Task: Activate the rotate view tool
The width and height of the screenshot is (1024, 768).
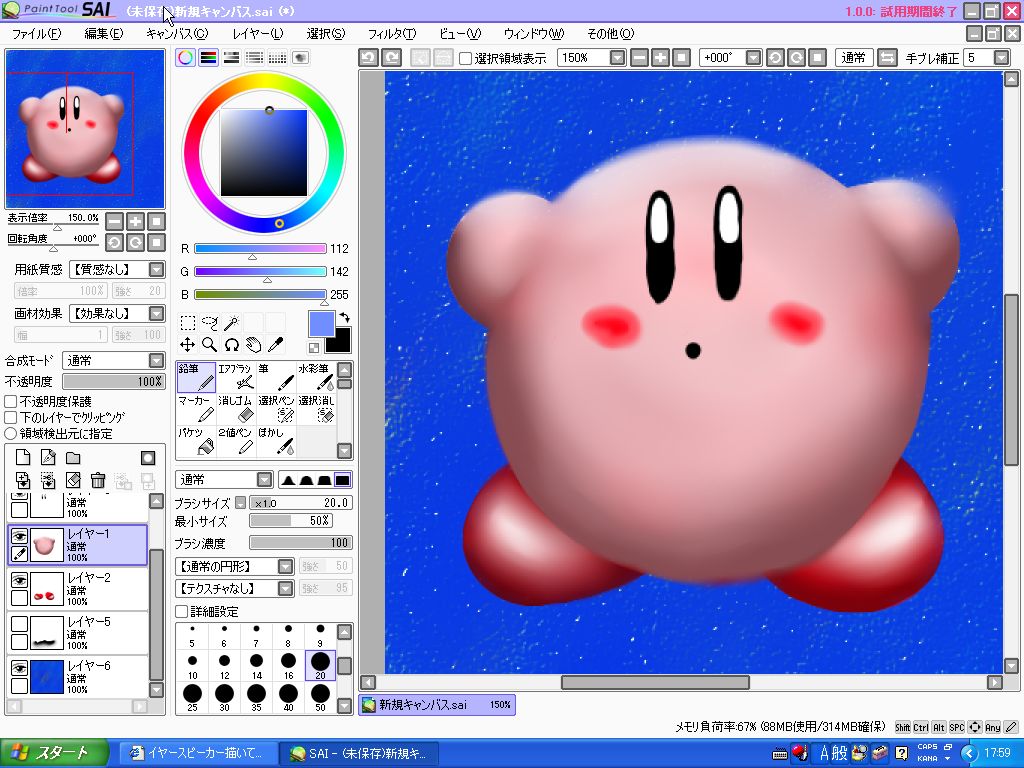Action: point(231,345)
